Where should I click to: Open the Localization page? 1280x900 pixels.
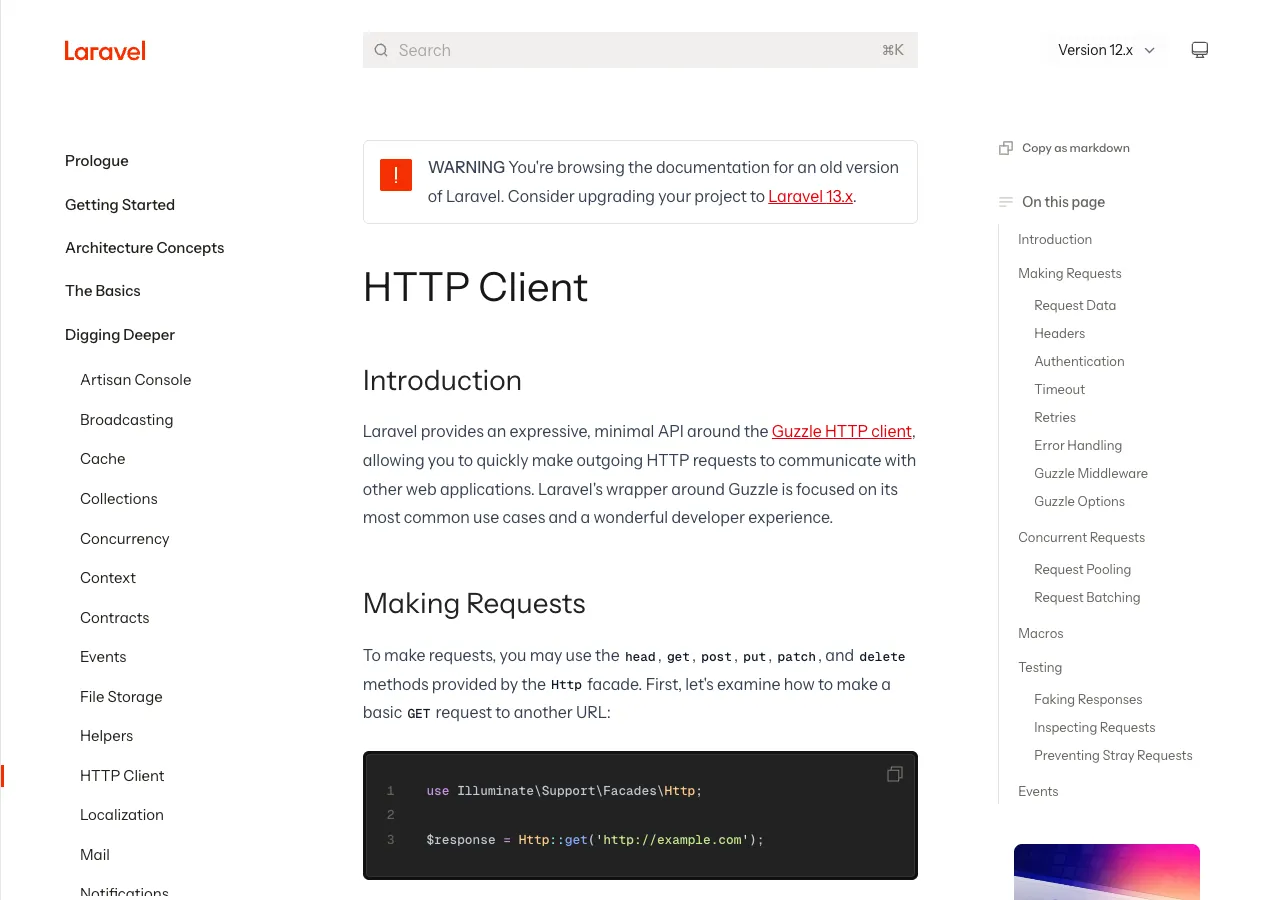[122, 815]
